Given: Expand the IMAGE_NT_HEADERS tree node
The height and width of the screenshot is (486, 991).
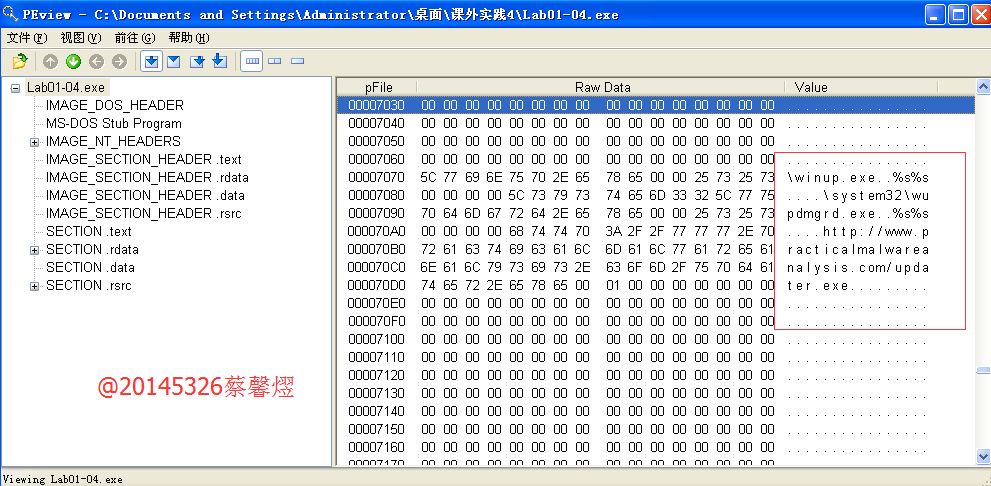Looking at the screenshot, I should pyautogui.click(x=34, y=142).
